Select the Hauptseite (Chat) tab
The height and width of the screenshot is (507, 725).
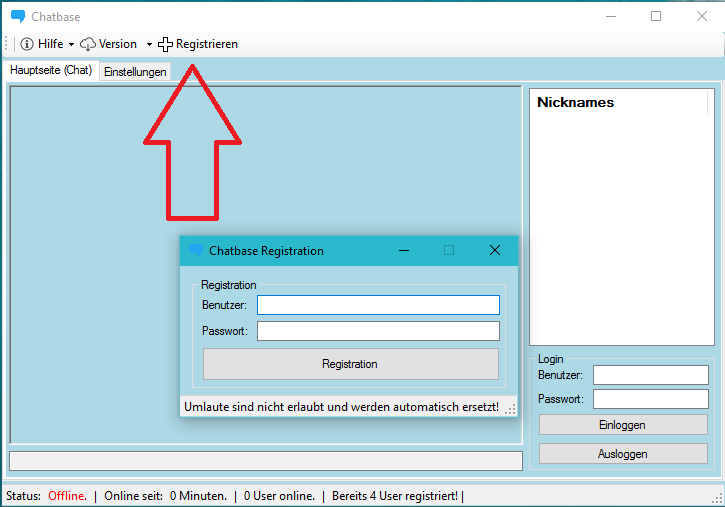pyautogui.click(x=51, y=71)
